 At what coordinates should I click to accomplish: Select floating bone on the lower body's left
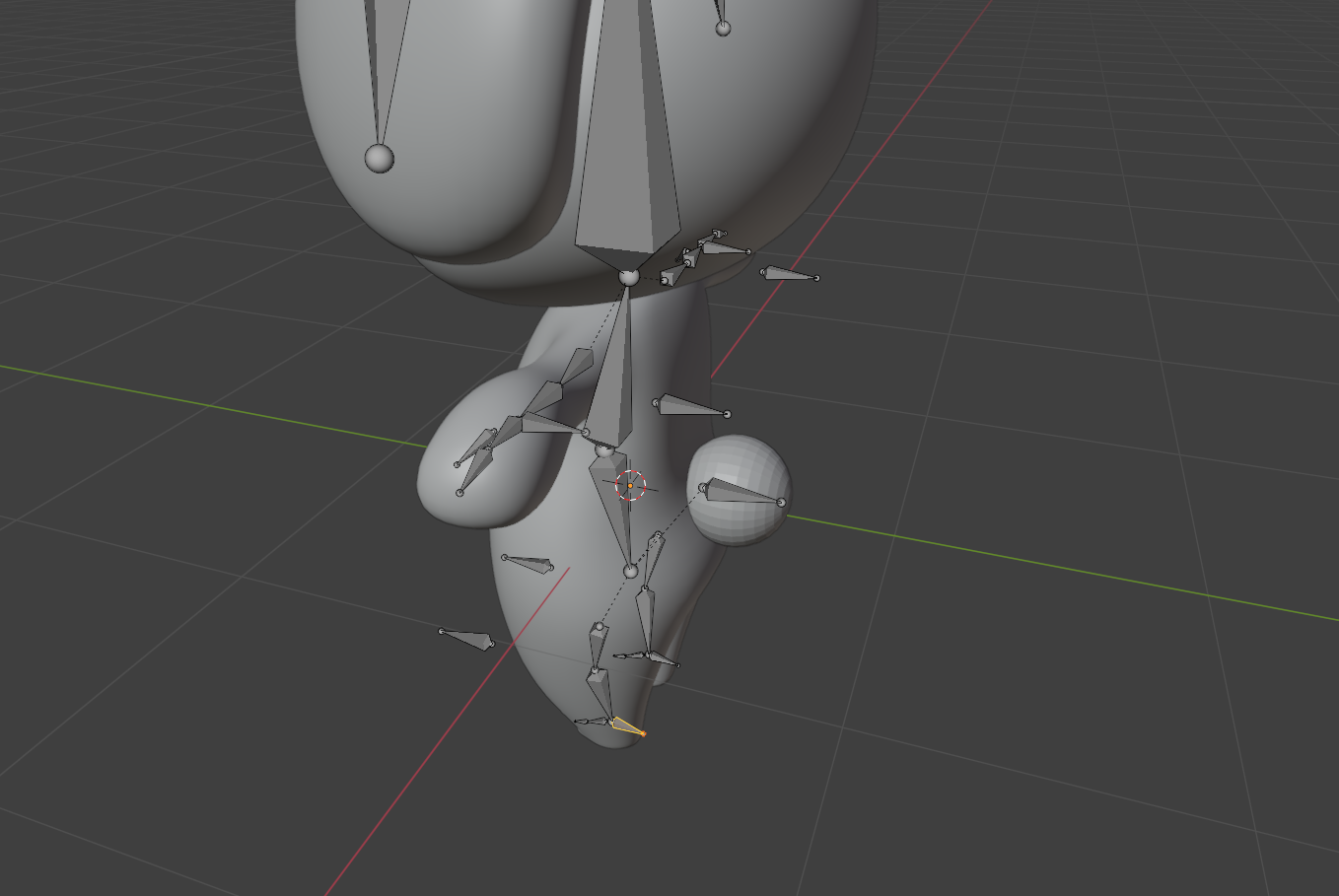(x=528, y=564)
